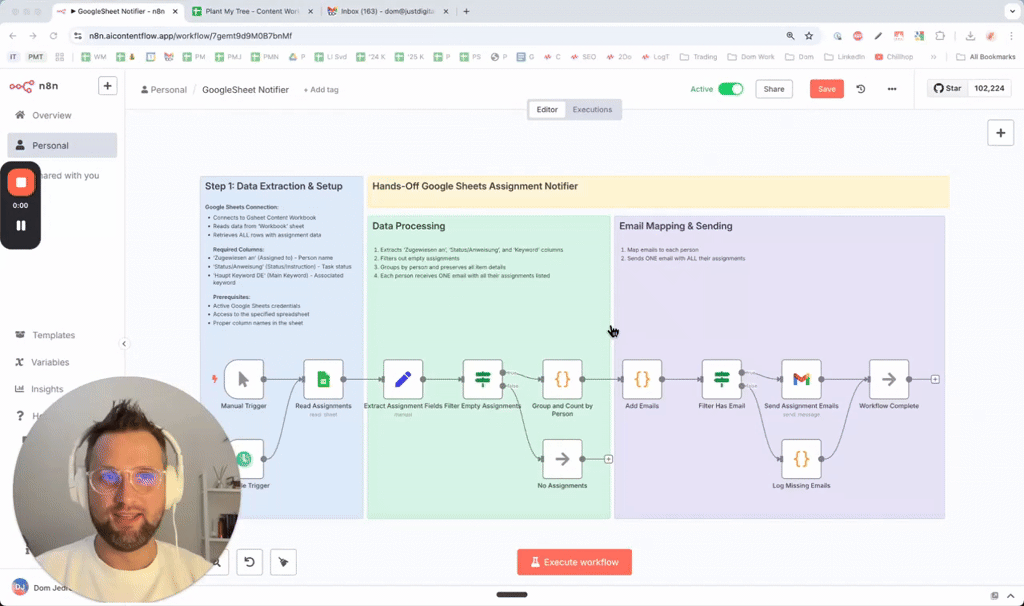The width and height of the screenshot is (1024, 606).
Task: Open the Trading bookmarks folder
Action: click(x=699, y=57)
